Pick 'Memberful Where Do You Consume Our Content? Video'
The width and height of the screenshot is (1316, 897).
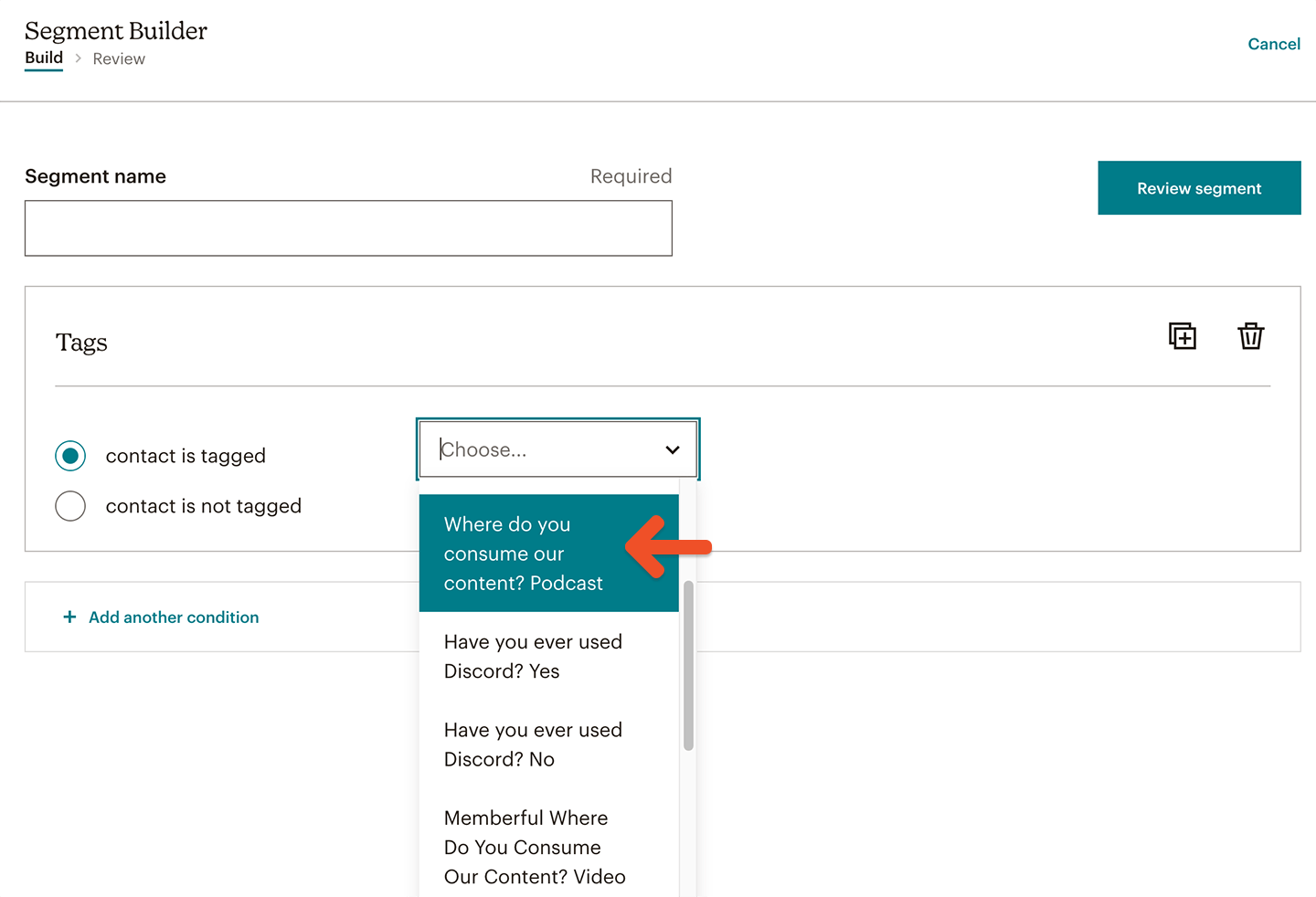coord(535,847)
